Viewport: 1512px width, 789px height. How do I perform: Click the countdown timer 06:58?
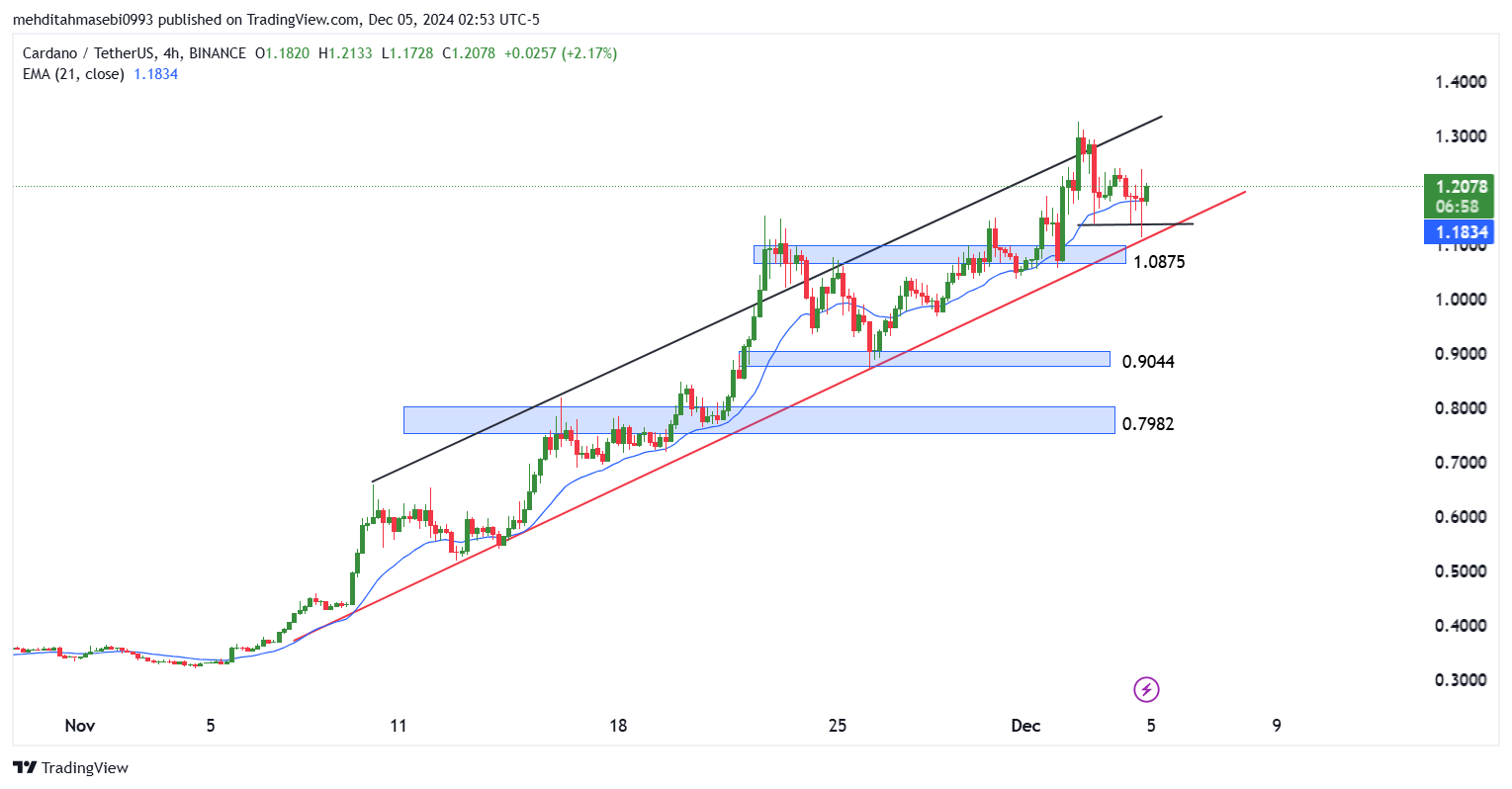pyautogui.click(x=1458, y=207)
